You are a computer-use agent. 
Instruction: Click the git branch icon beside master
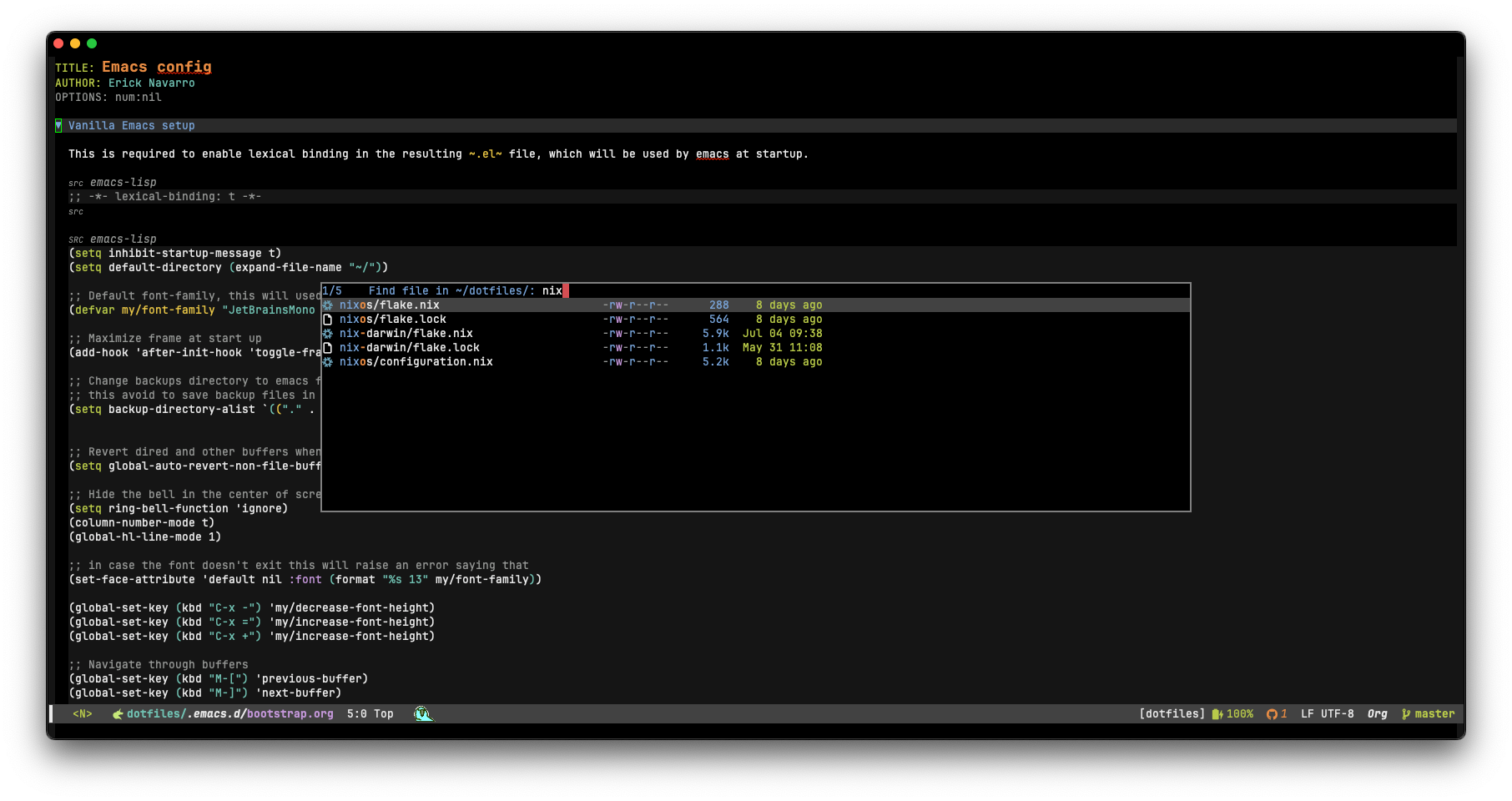(1406, 714)
